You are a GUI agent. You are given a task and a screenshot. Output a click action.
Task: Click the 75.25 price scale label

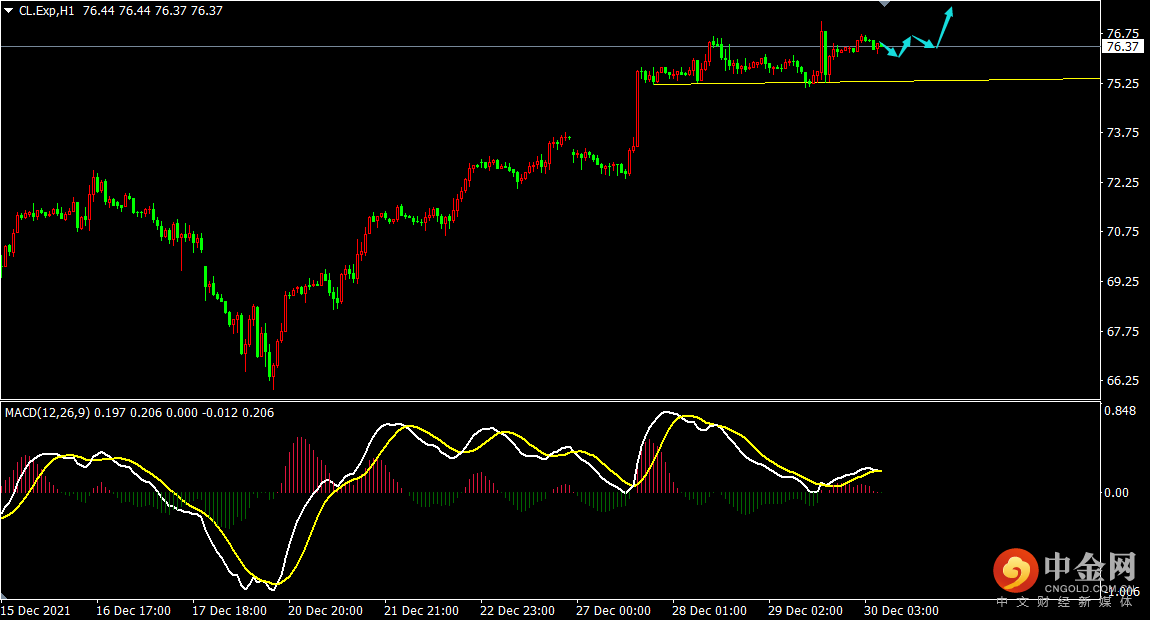1122,84
